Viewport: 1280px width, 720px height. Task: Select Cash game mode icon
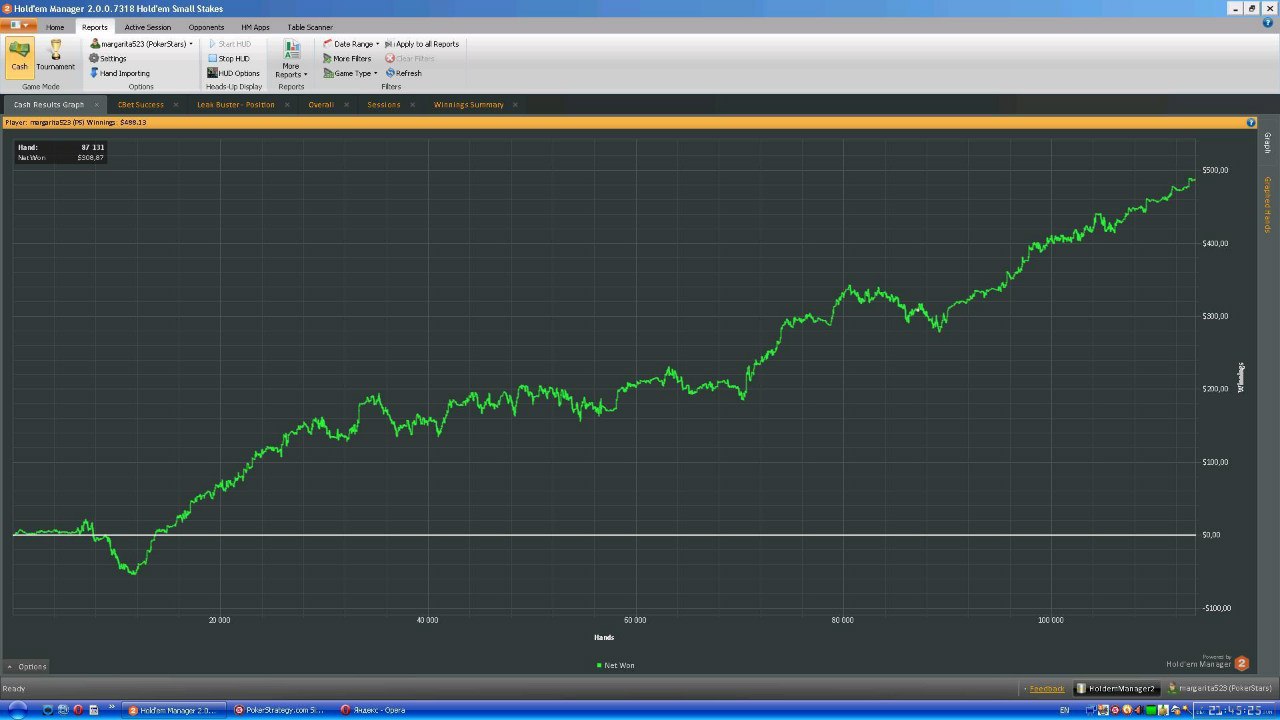click(19, 55)
